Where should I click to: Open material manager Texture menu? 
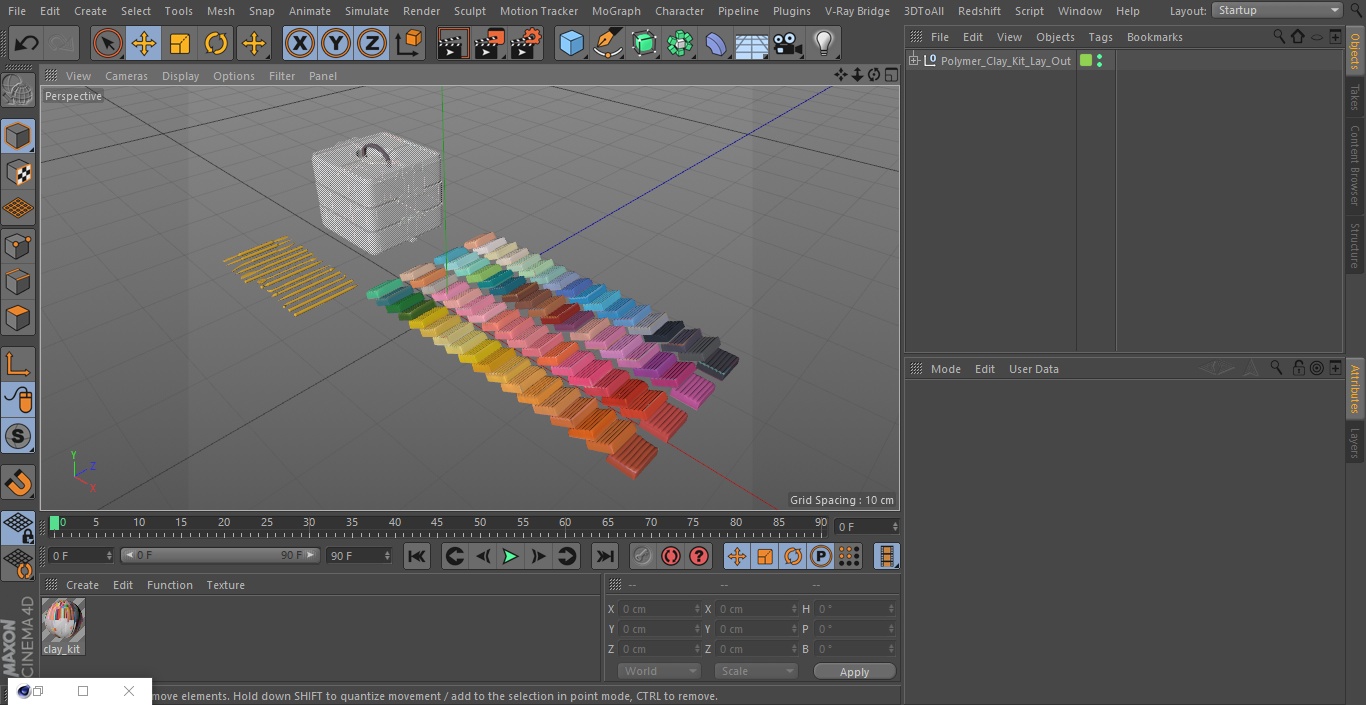pos(225,585)
